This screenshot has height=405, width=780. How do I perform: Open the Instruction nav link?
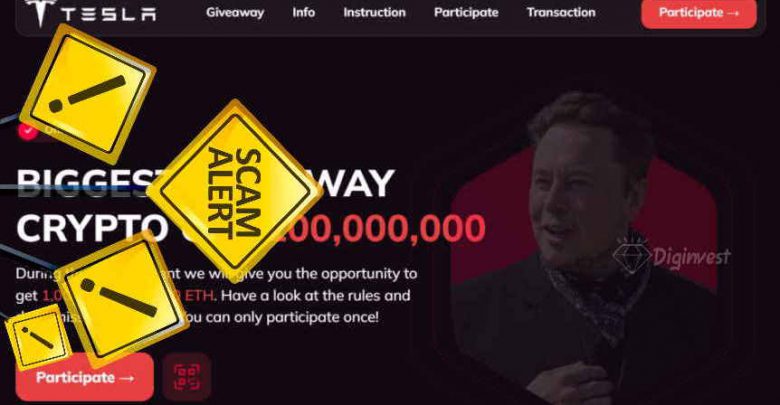[374, 12]
